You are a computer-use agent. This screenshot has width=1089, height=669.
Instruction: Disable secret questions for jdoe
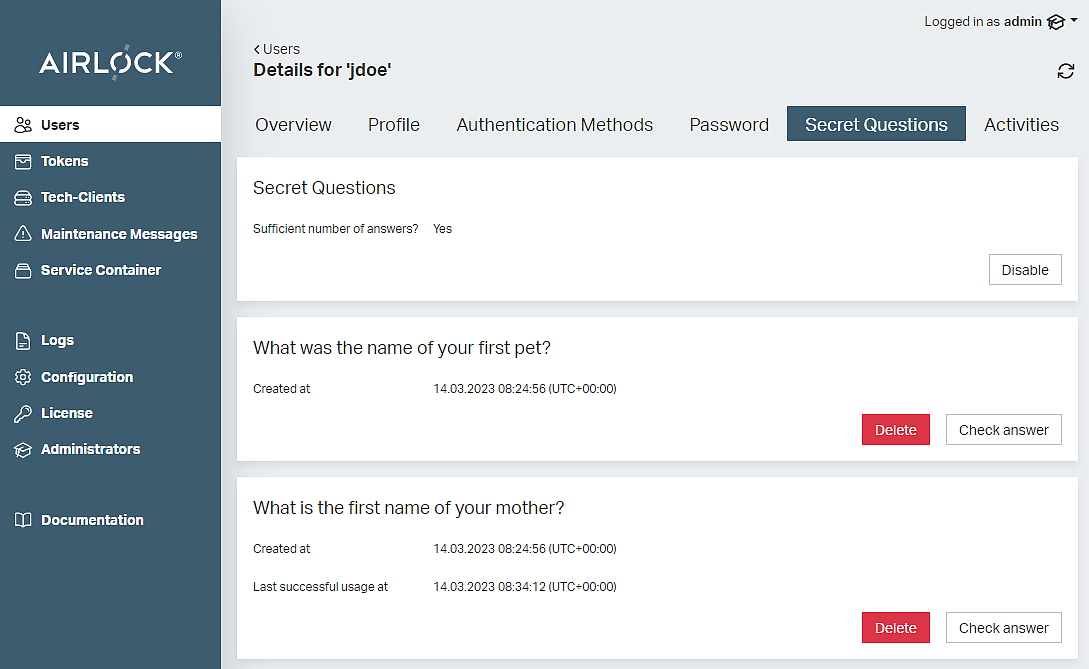(1025, 270)
